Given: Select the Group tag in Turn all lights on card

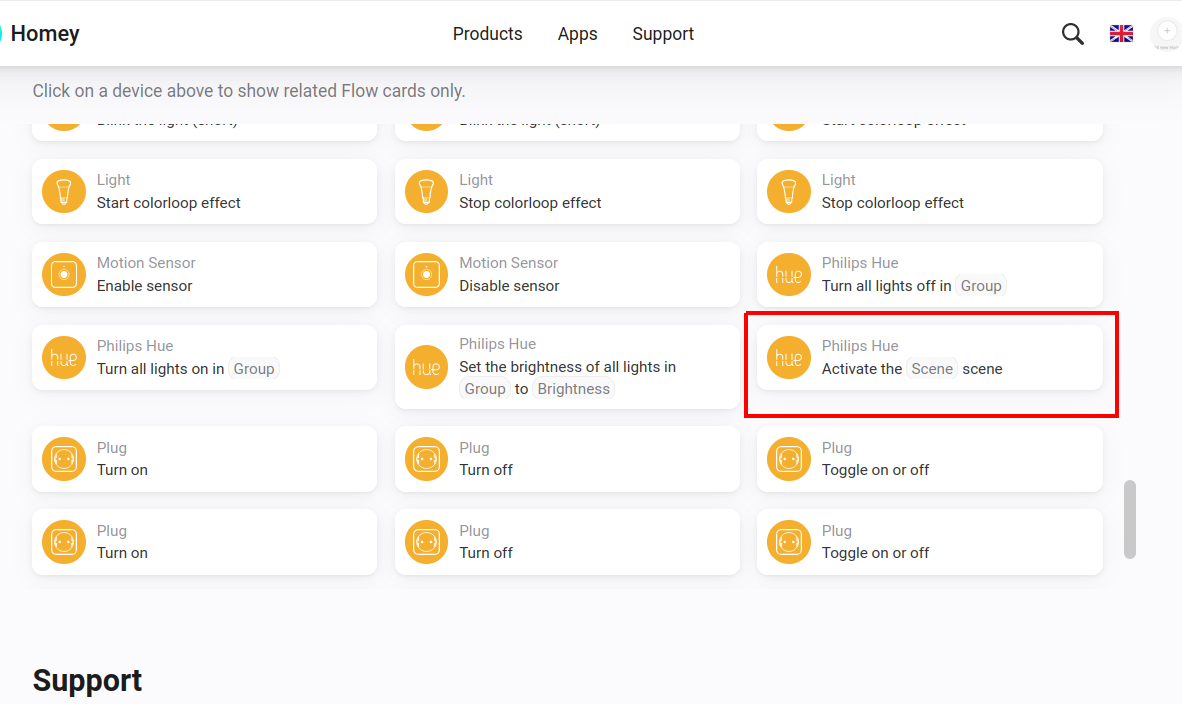Looking at the screenshot, I should point(253,369).
